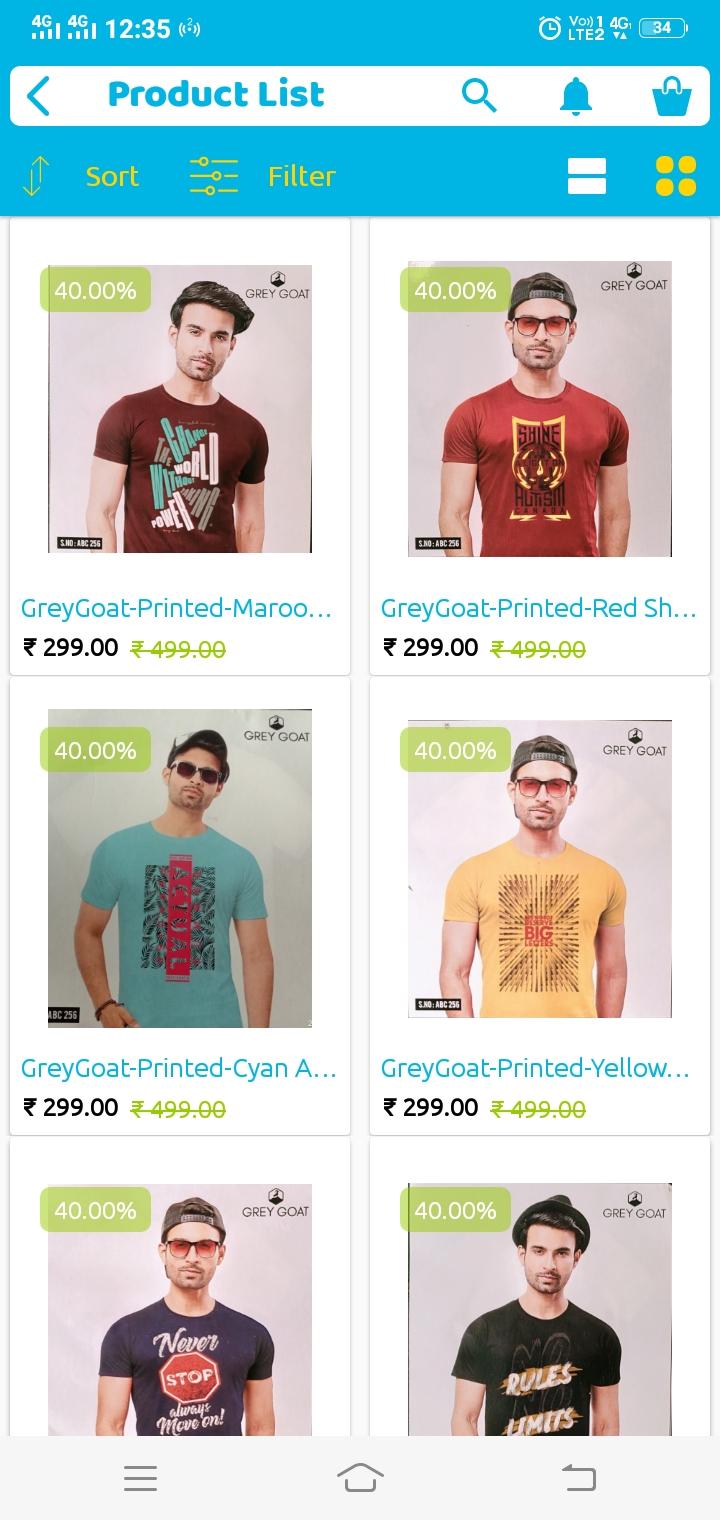The image size is (720, 1520).
Task: Open GreyGoat-Printed-Yellow product title
Action: click(535, 1068)
